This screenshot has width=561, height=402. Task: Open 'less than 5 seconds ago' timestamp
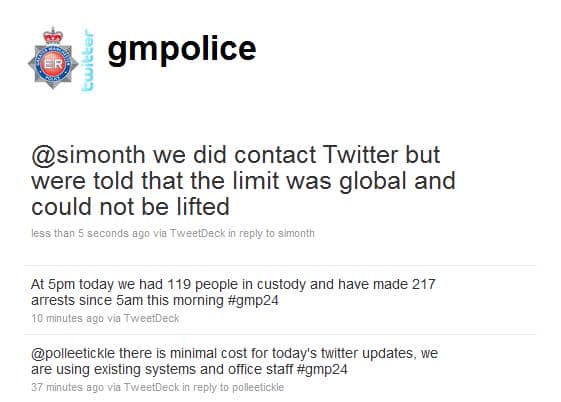[x=91, y=233]
